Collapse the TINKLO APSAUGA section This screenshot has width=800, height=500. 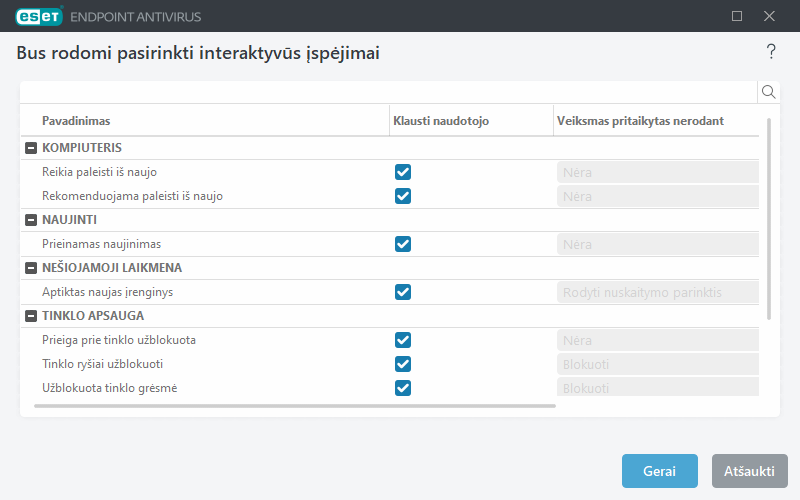(x=31, y=316)
